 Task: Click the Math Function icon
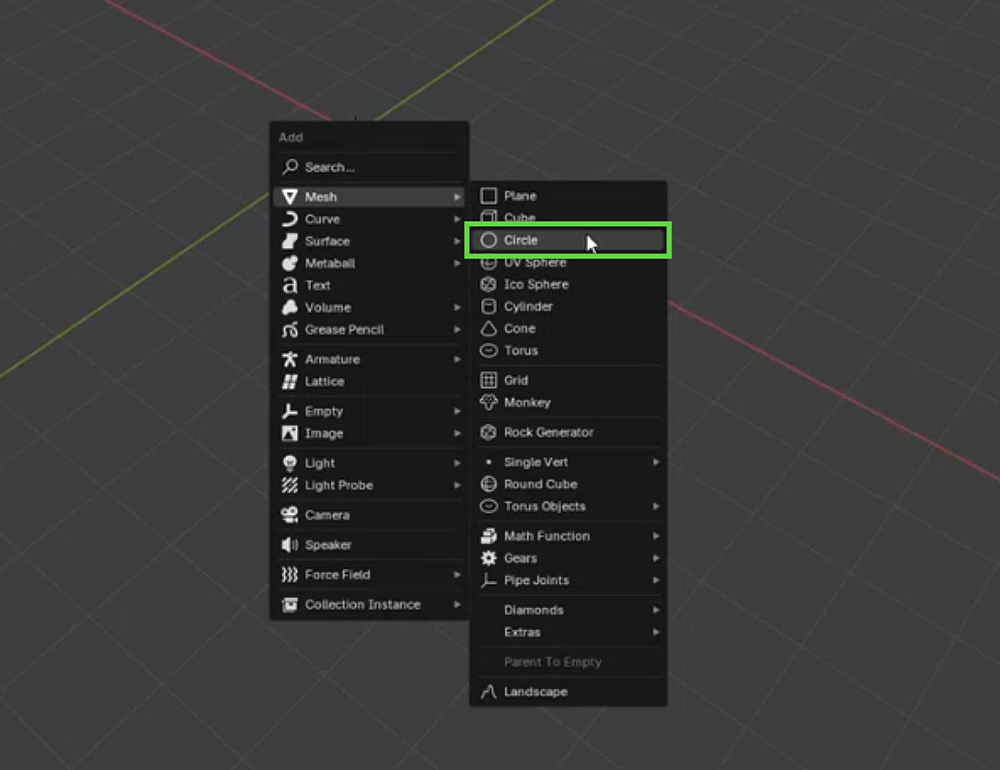(489, 536)
